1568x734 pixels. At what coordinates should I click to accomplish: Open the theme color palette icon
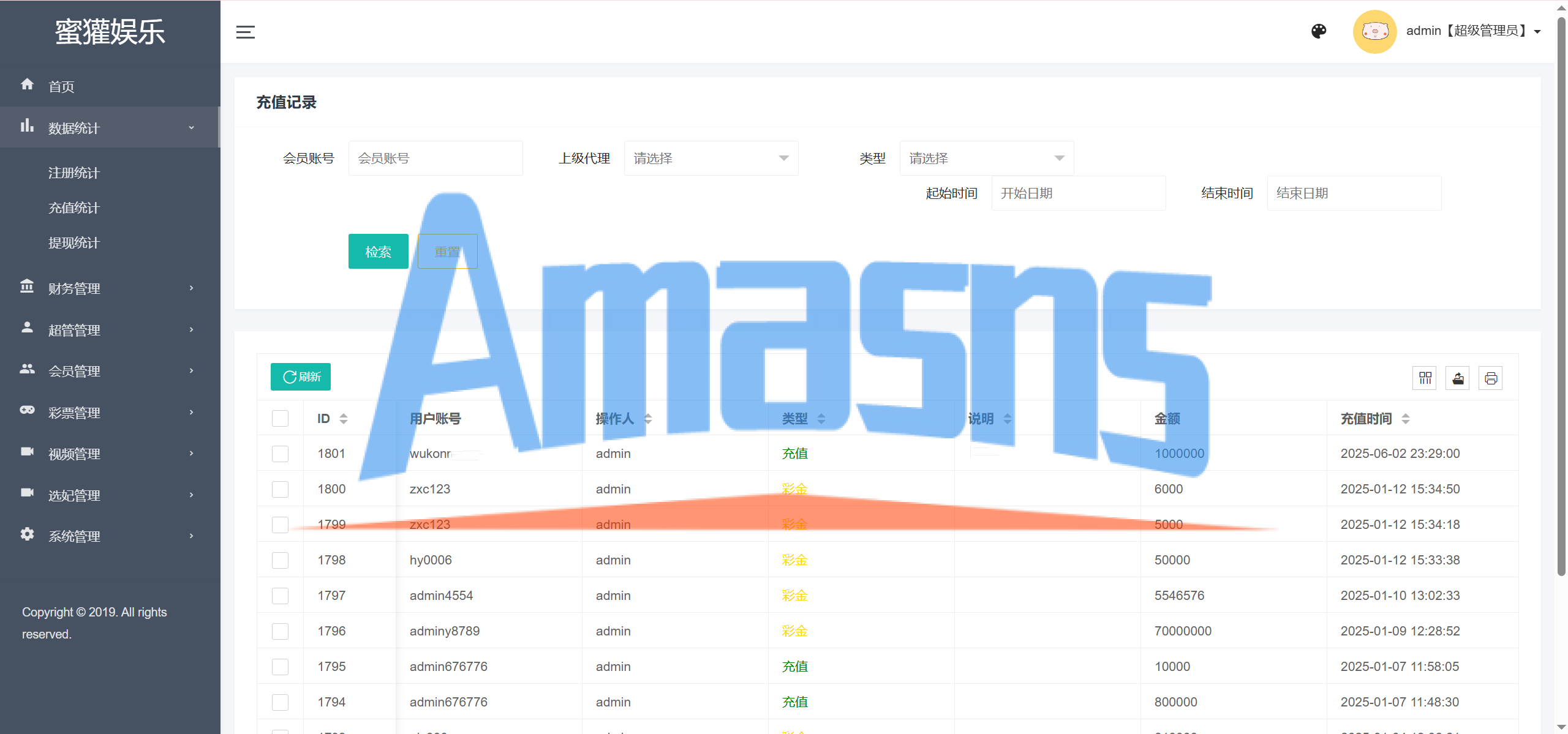pos(1319,31)
